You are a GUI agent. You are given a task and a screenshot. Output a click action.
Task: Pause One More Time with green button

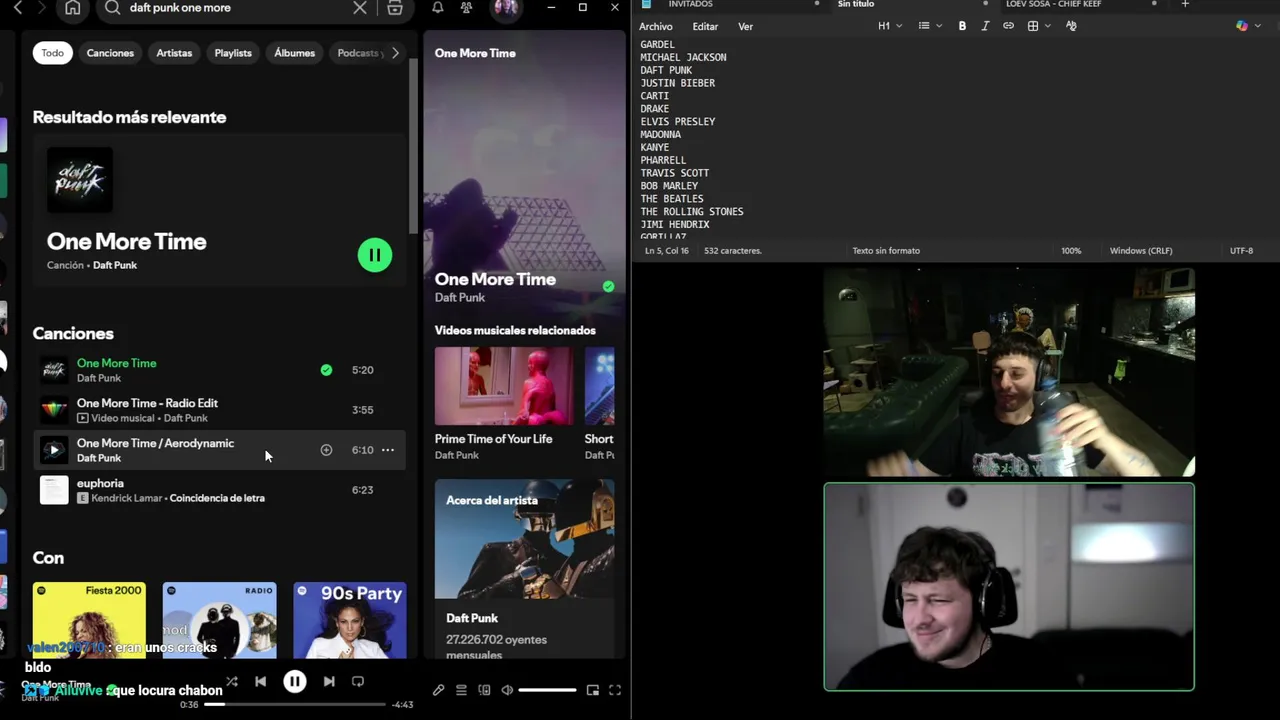pyautogui.click(x=375, y=255)
